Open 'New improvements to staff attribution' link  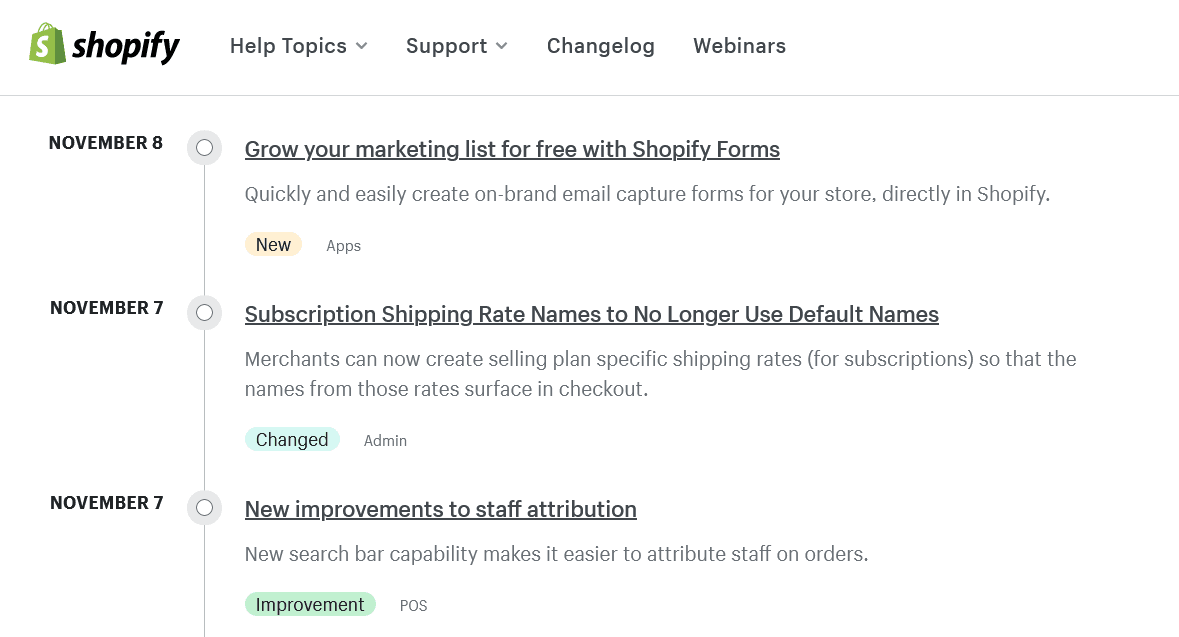pos(440,509)
